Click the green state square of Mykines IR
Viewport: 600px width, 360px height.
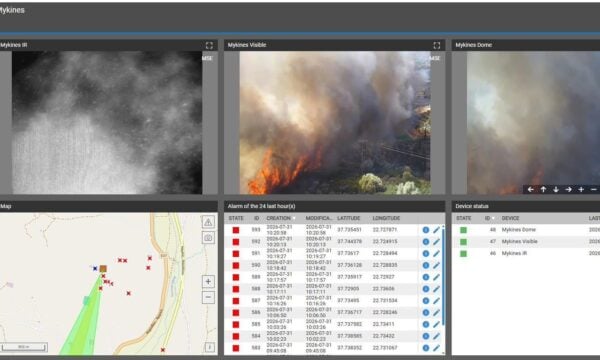coord(463,254)
